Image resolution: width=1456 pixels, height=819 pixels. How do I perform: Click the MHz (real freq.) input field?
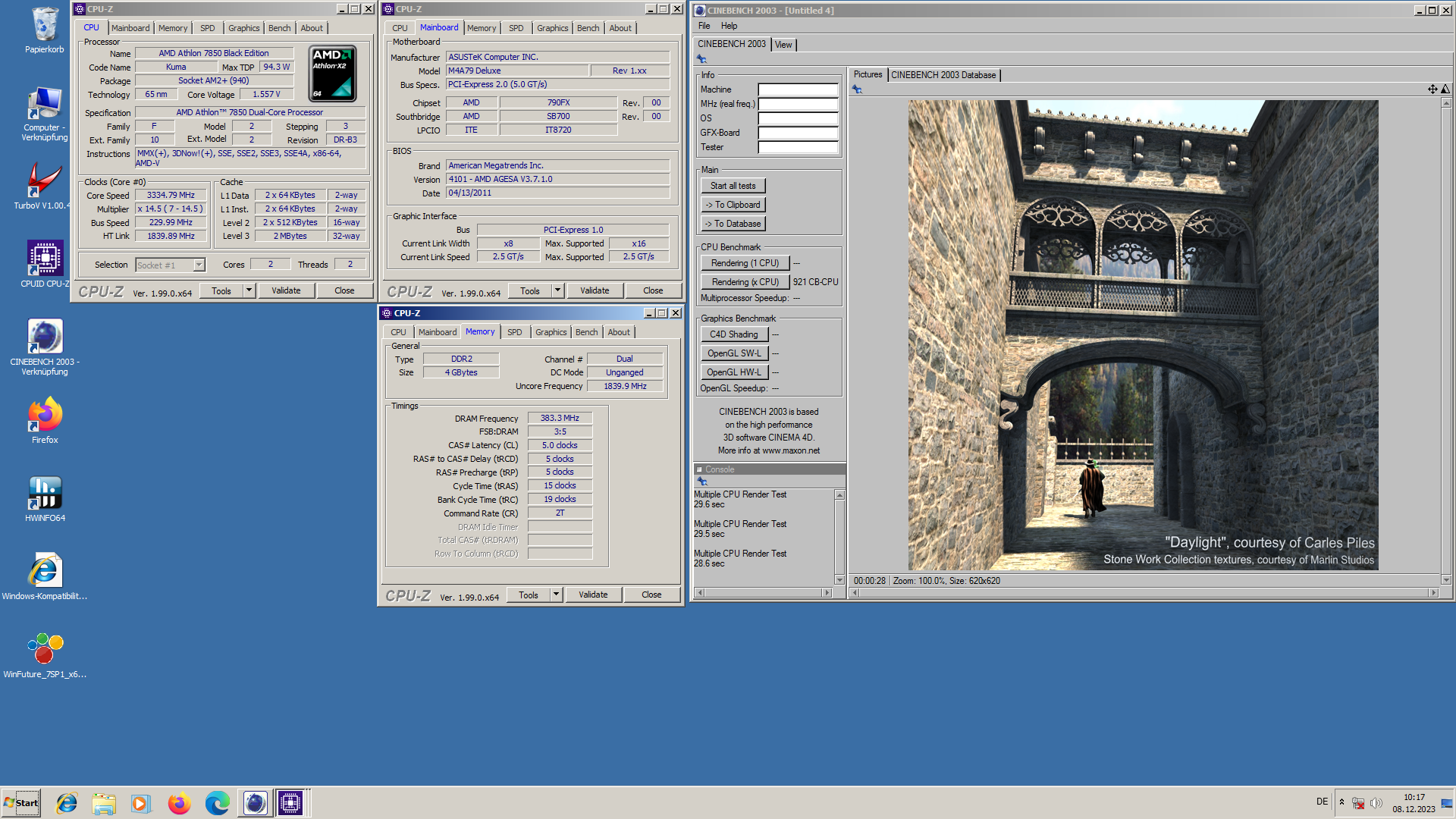798,104
